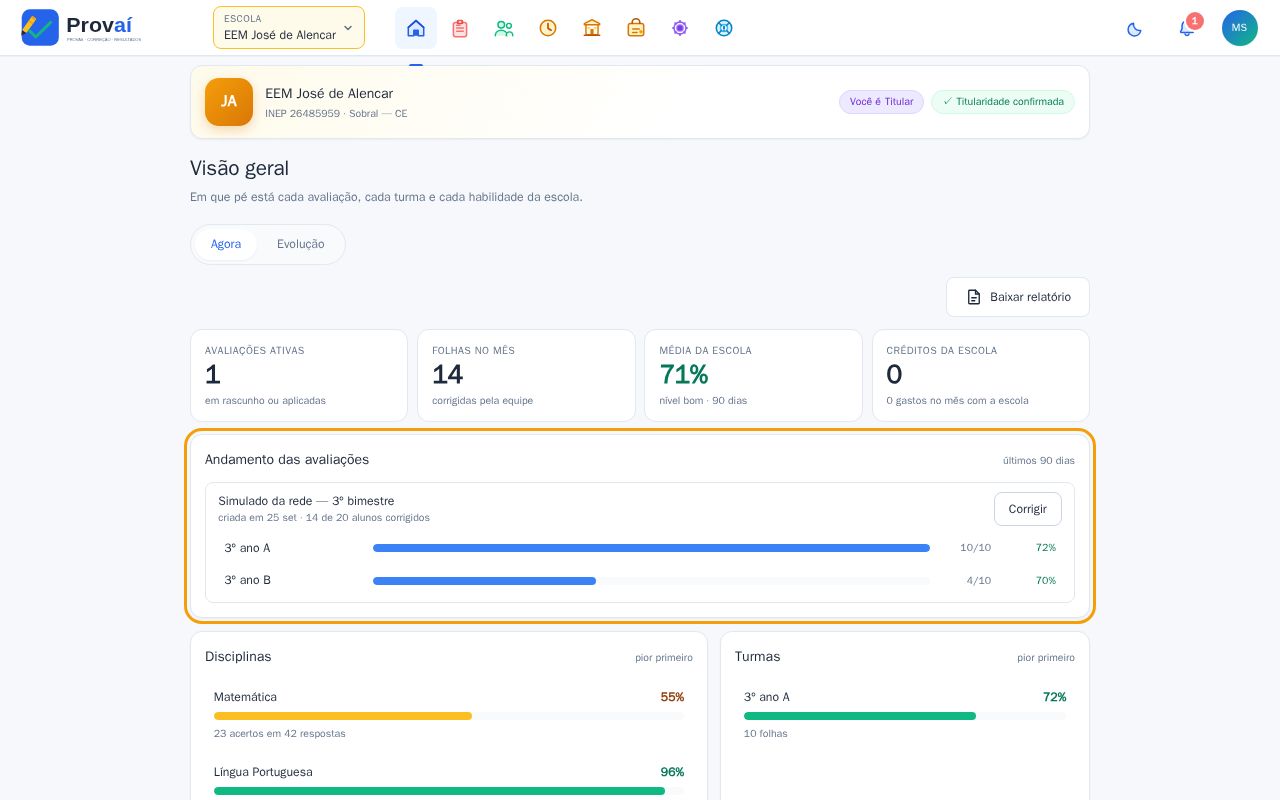Screen dimensions: 1280x800
Task: Click the Você é Titular badge
Action: 881,102
